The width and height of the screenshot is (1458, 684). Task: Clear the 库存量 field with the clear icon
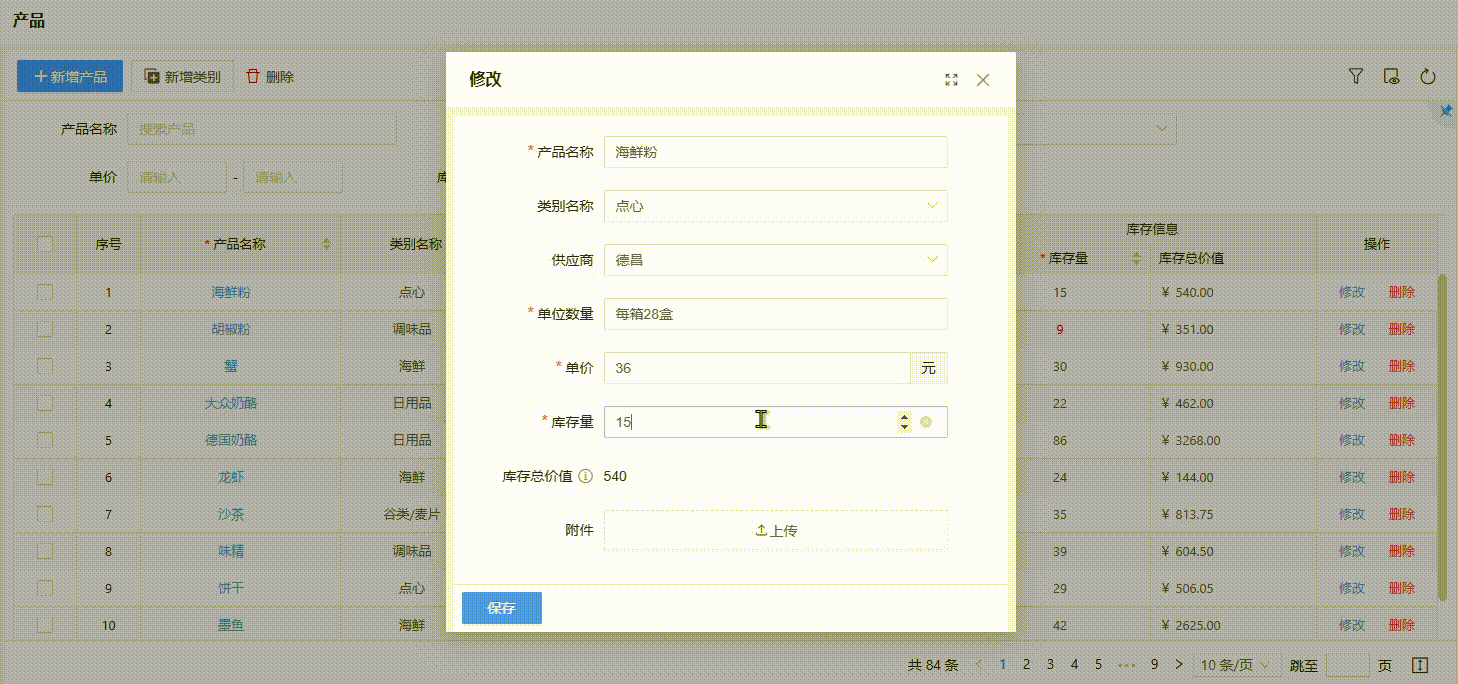(926, 422)
